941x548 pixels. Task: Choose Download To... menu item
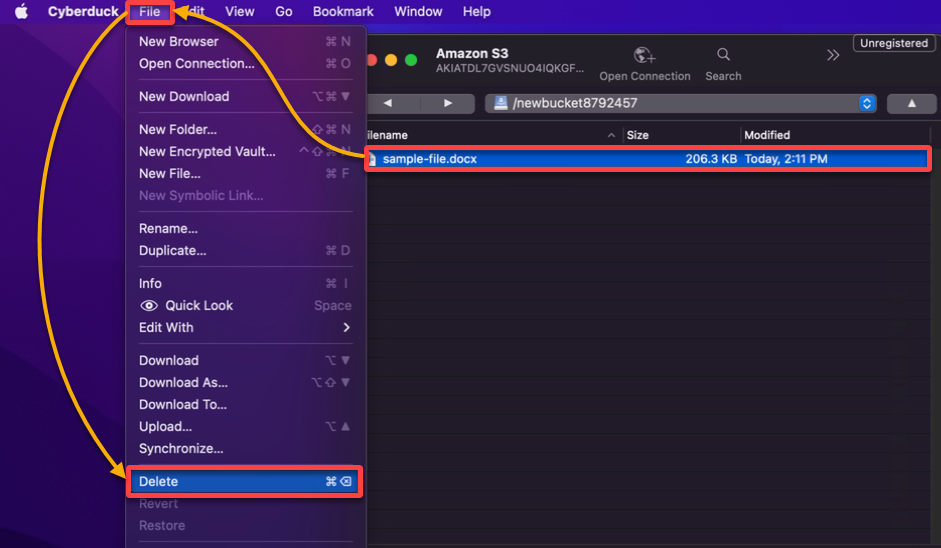click(245, 405)
